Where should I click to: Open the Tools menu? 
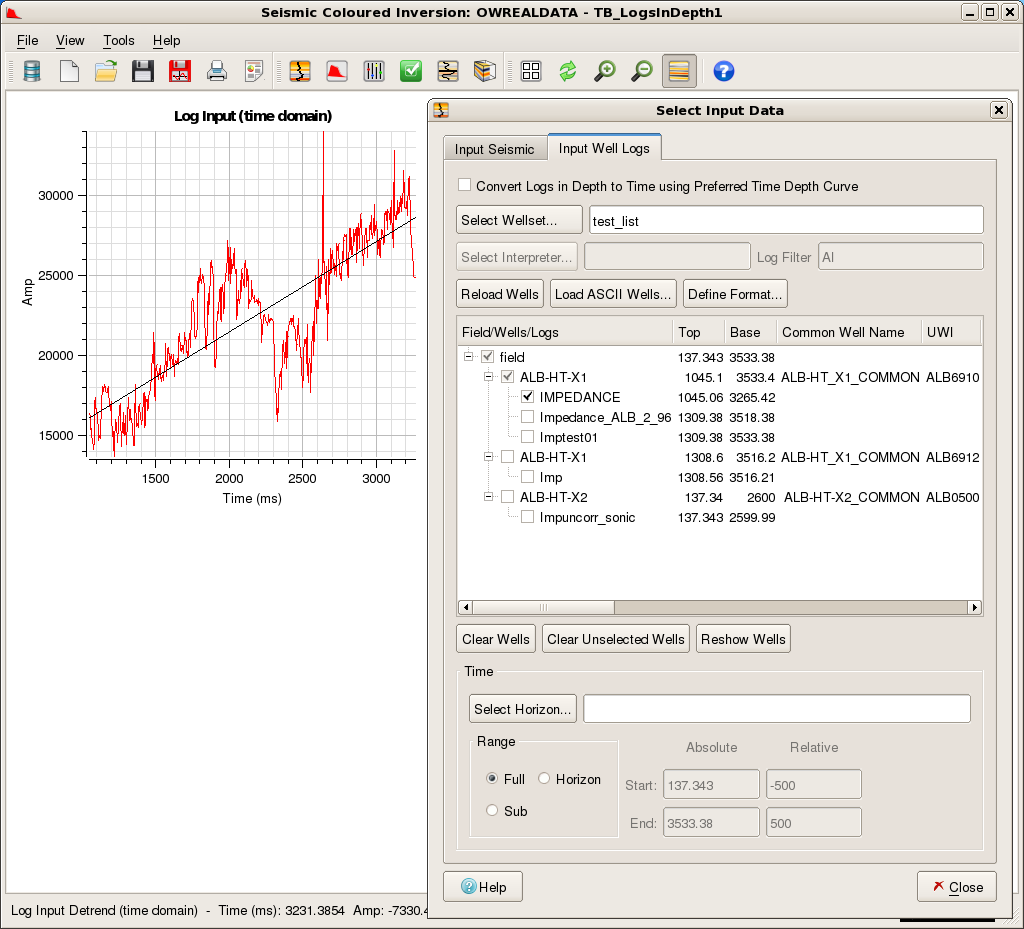pos(119,40)
